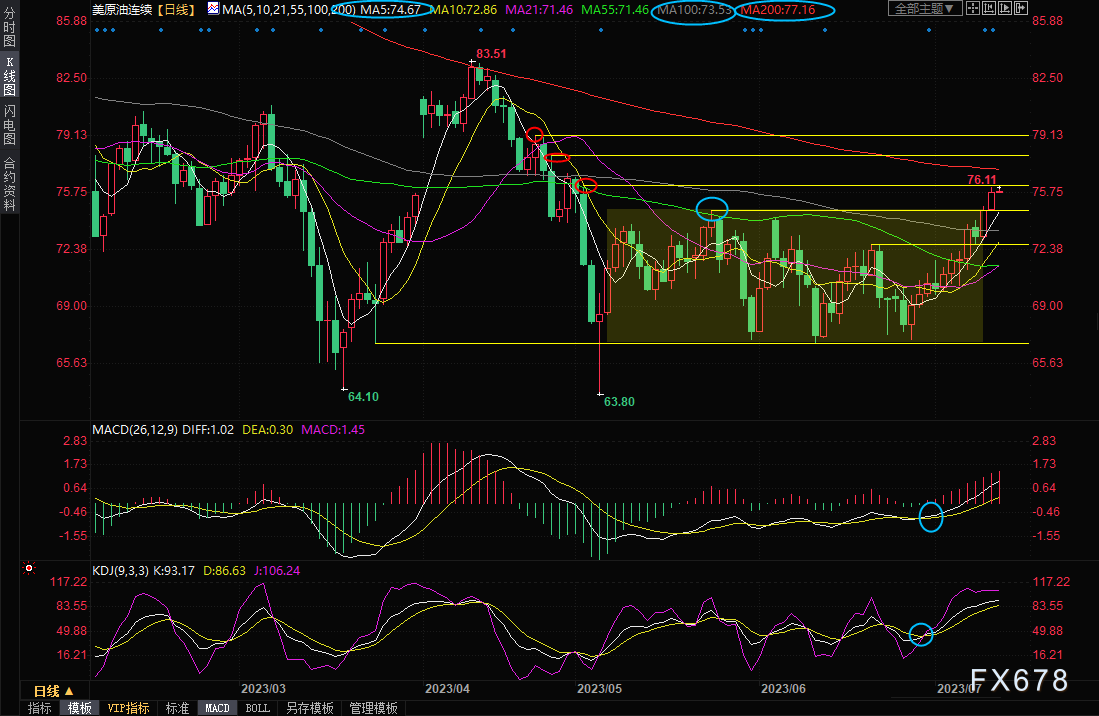Screen dimensions: 1099x716
Task: Click the 2023/06 date label
Action: [783, 689]
